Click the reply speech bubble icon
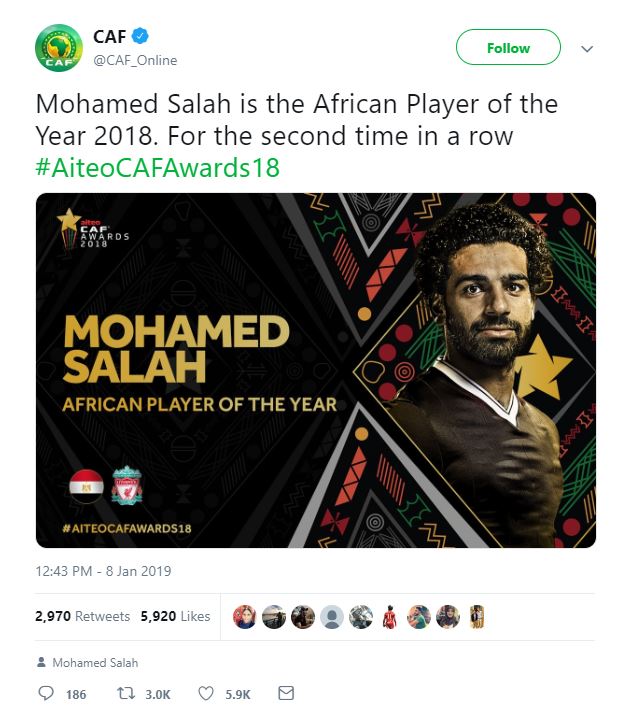 coord(46,693)
